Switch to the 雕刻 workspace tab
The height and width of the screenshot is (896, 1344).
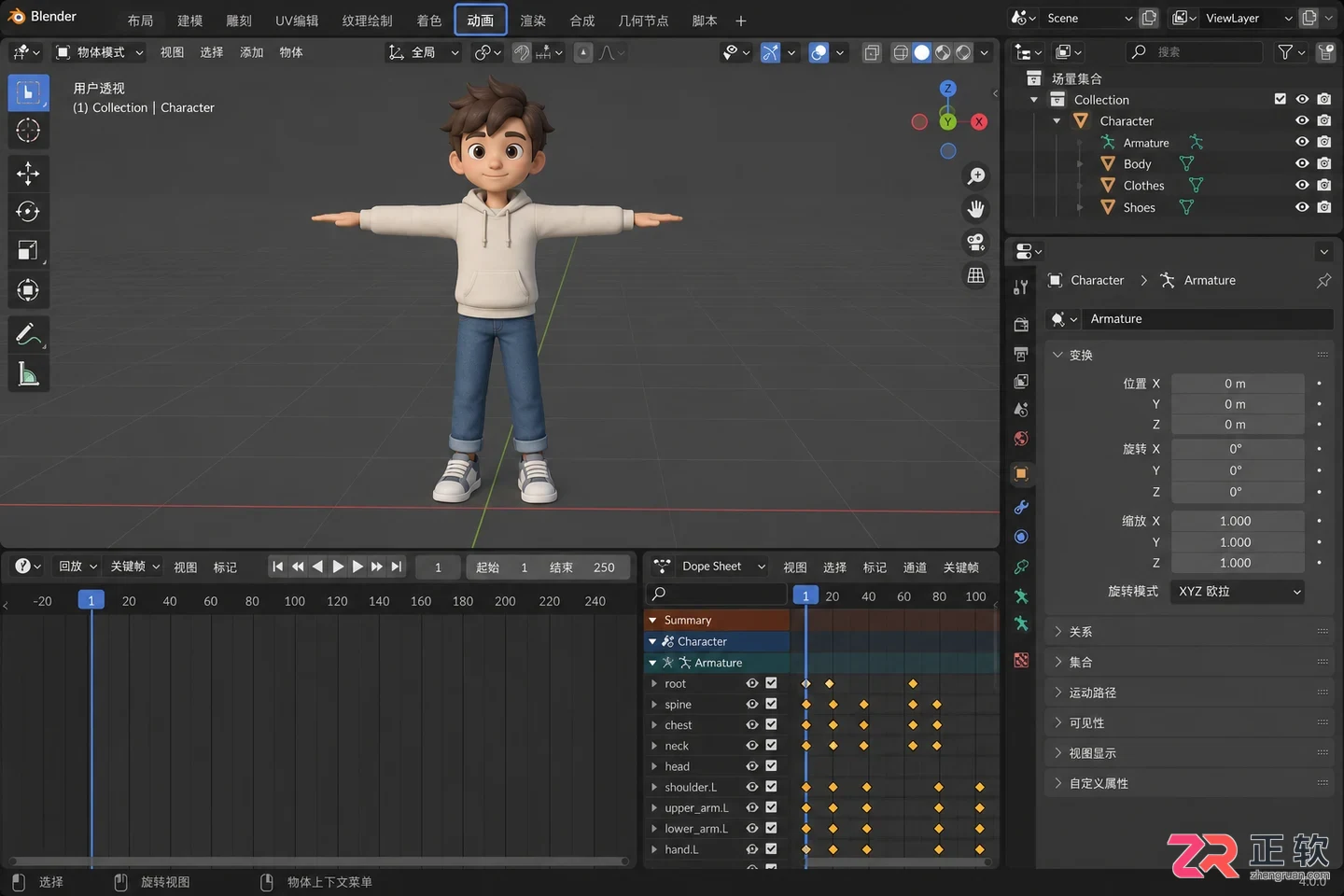[x=239, y=21]
